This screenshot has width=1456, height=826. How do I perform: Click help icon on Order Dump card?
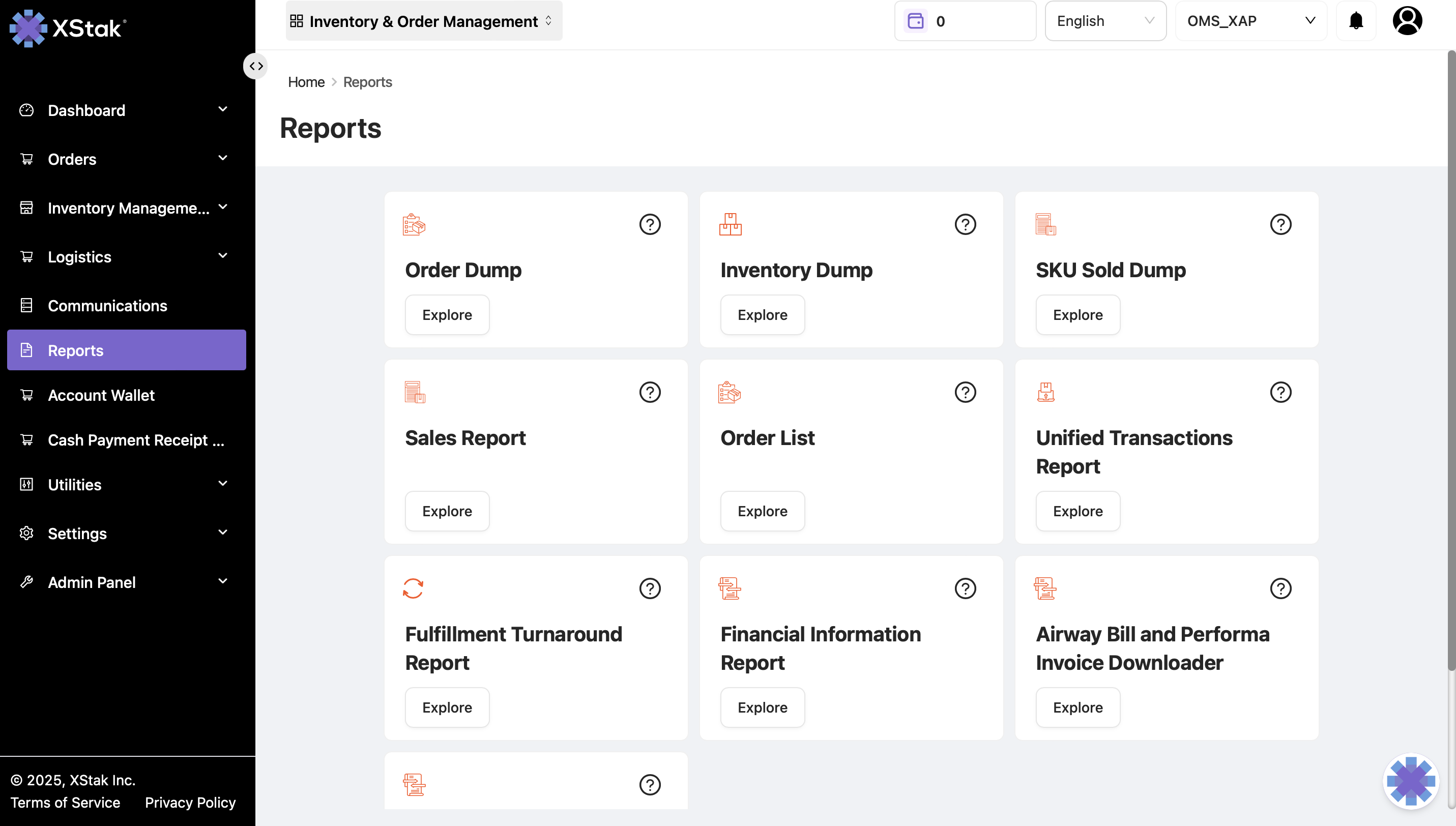pyautogui.click(x=650, y=224)
